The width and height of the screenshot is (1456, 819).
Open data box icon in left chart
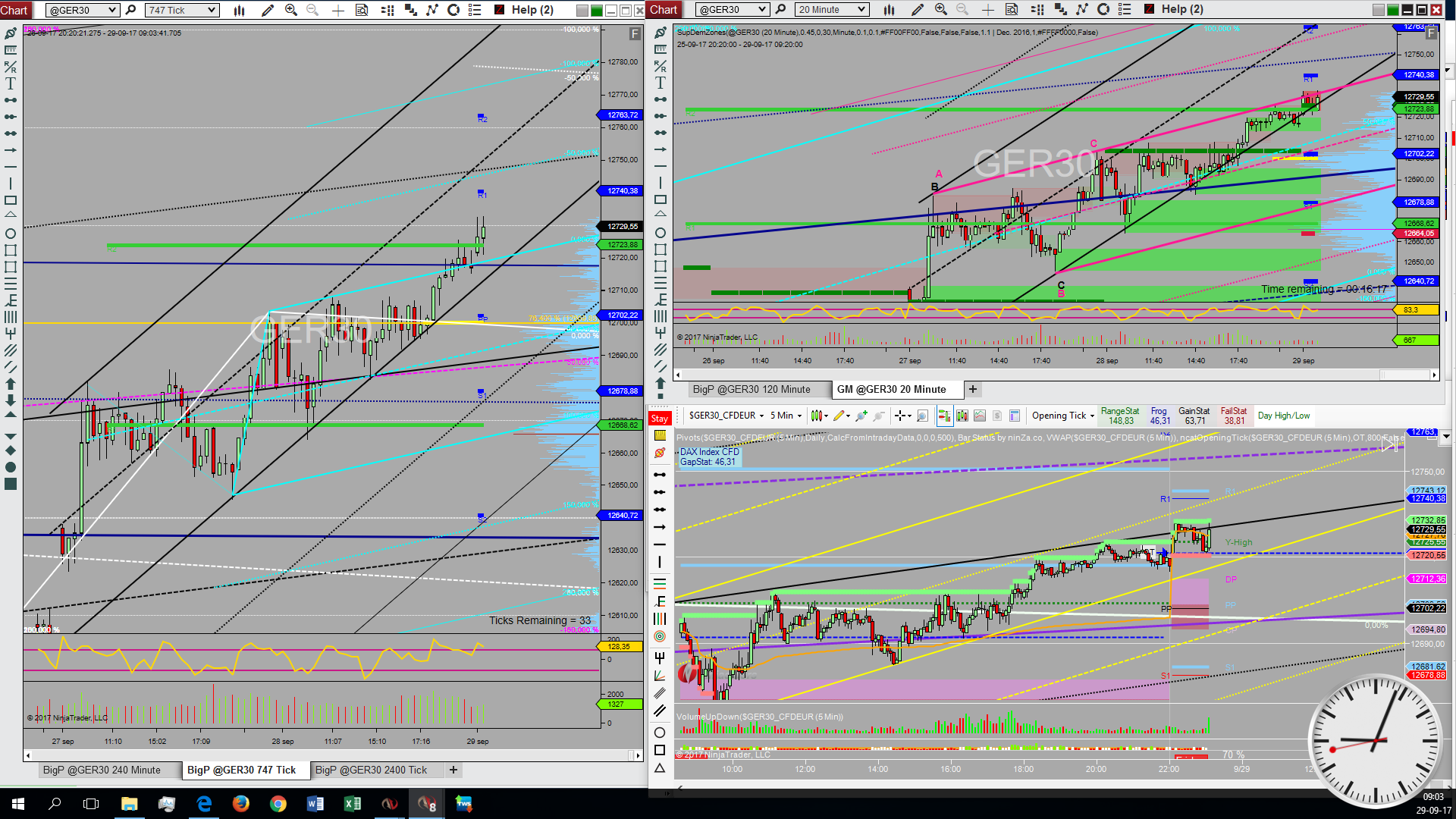[362, 10]
